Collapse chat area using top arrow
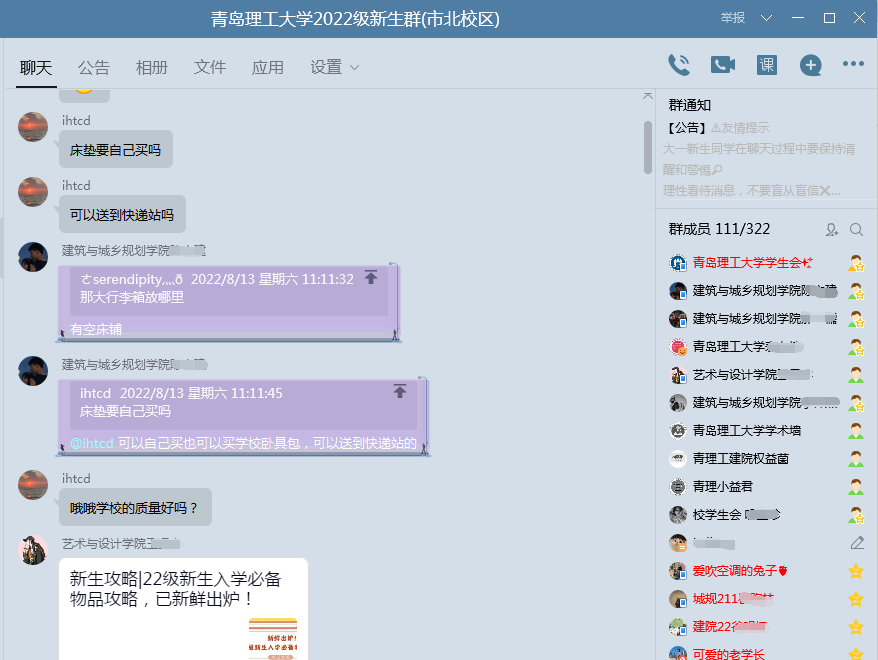 647,96
